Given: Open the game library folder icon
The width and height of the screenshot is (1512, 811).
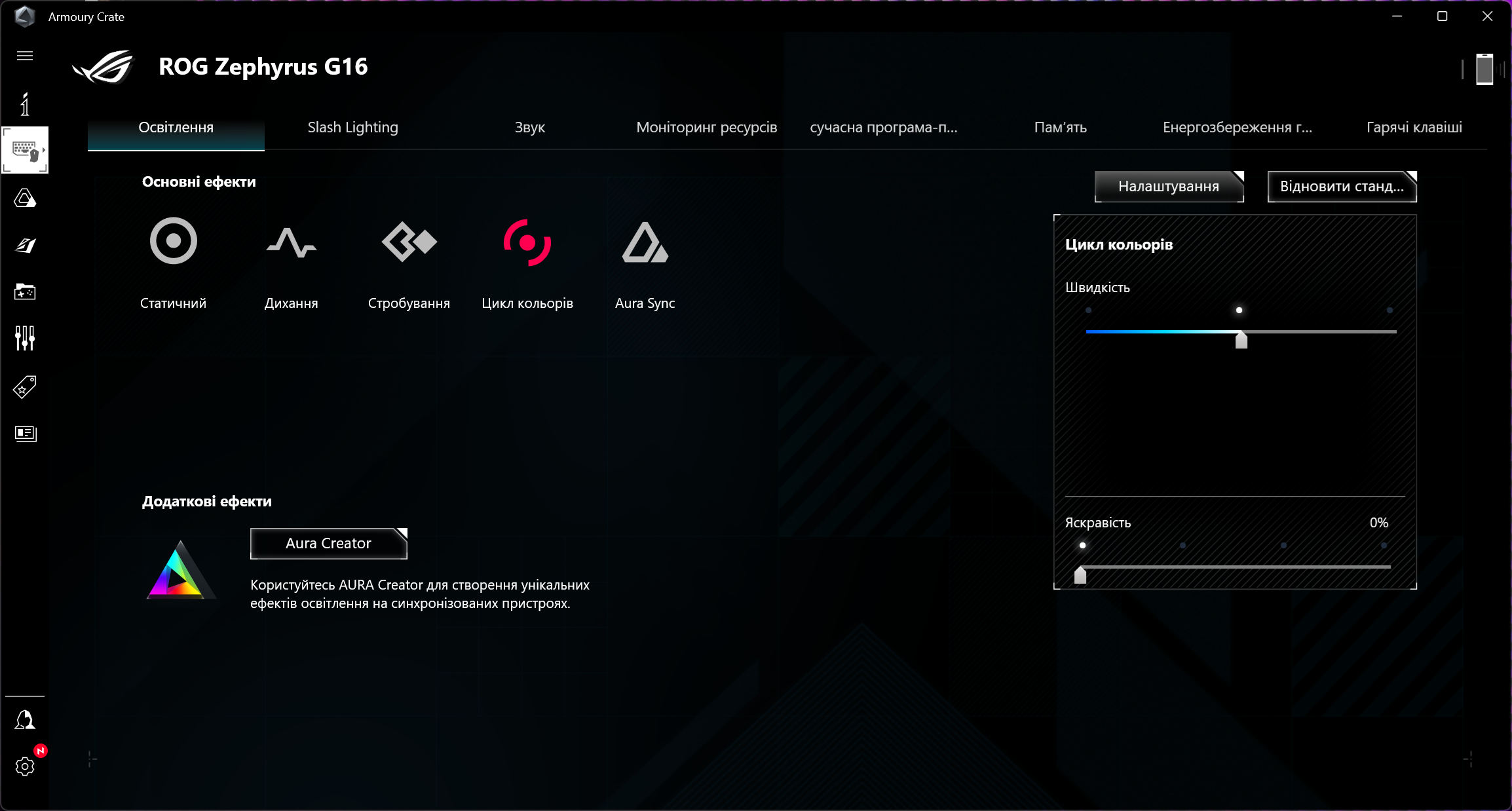Looking at the screenshot, I should [x=25, y=292].
